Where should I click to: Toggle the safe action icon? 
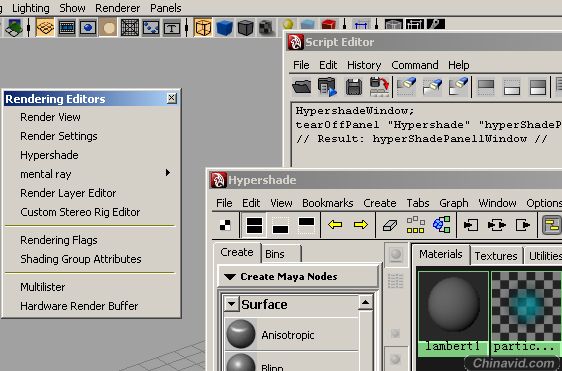[x=151, y=27]
